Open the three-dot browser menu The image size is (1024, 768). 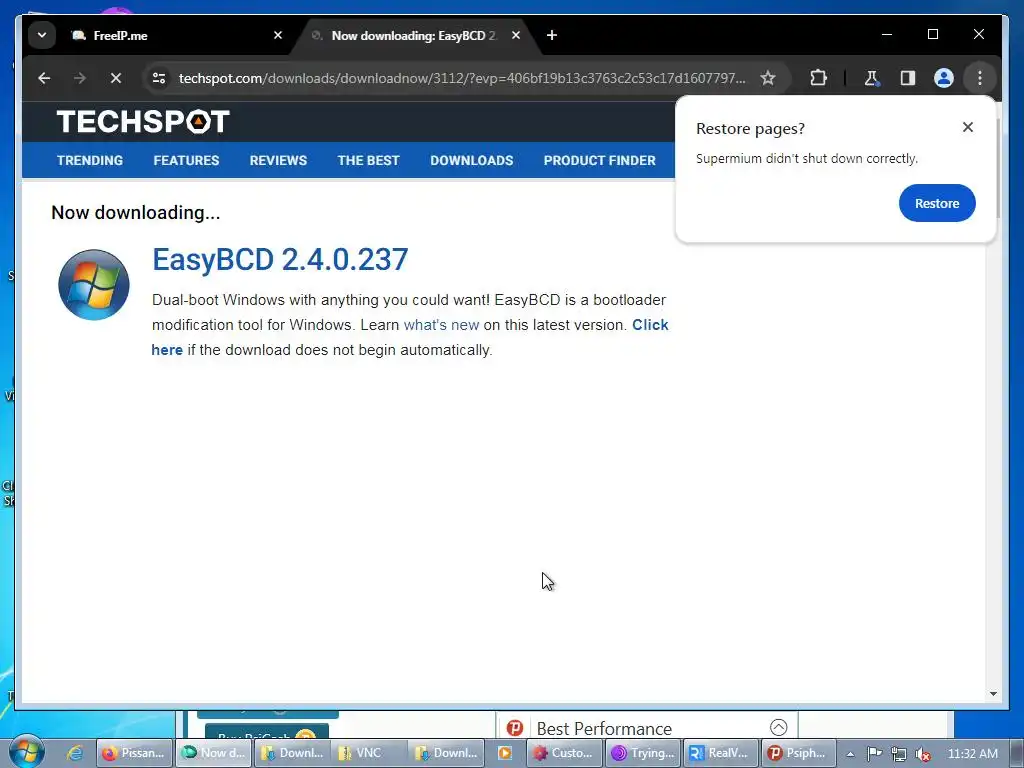coord(980,78)
